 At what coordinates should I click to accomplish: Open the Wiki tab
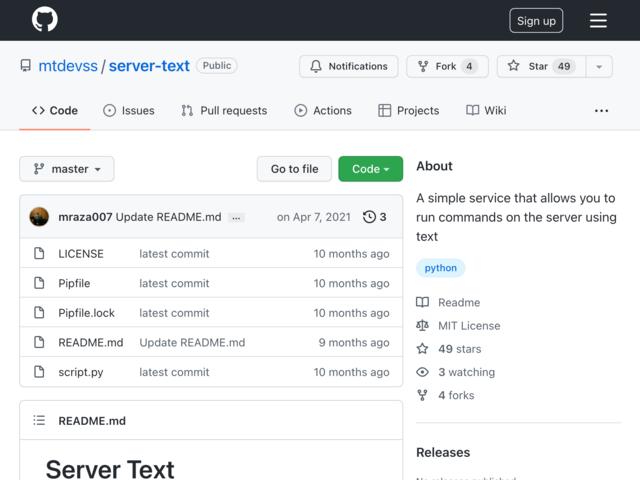click(486, 111)
